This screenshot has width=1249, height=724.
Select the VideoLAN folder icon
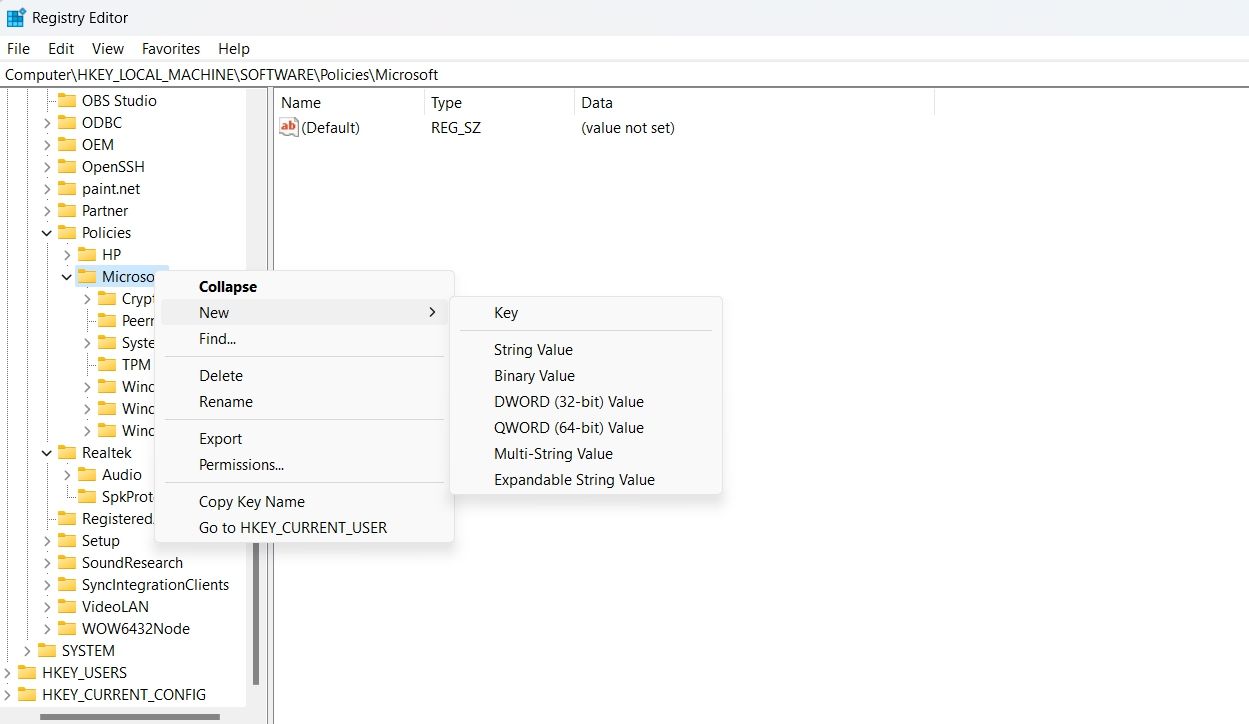67,606
